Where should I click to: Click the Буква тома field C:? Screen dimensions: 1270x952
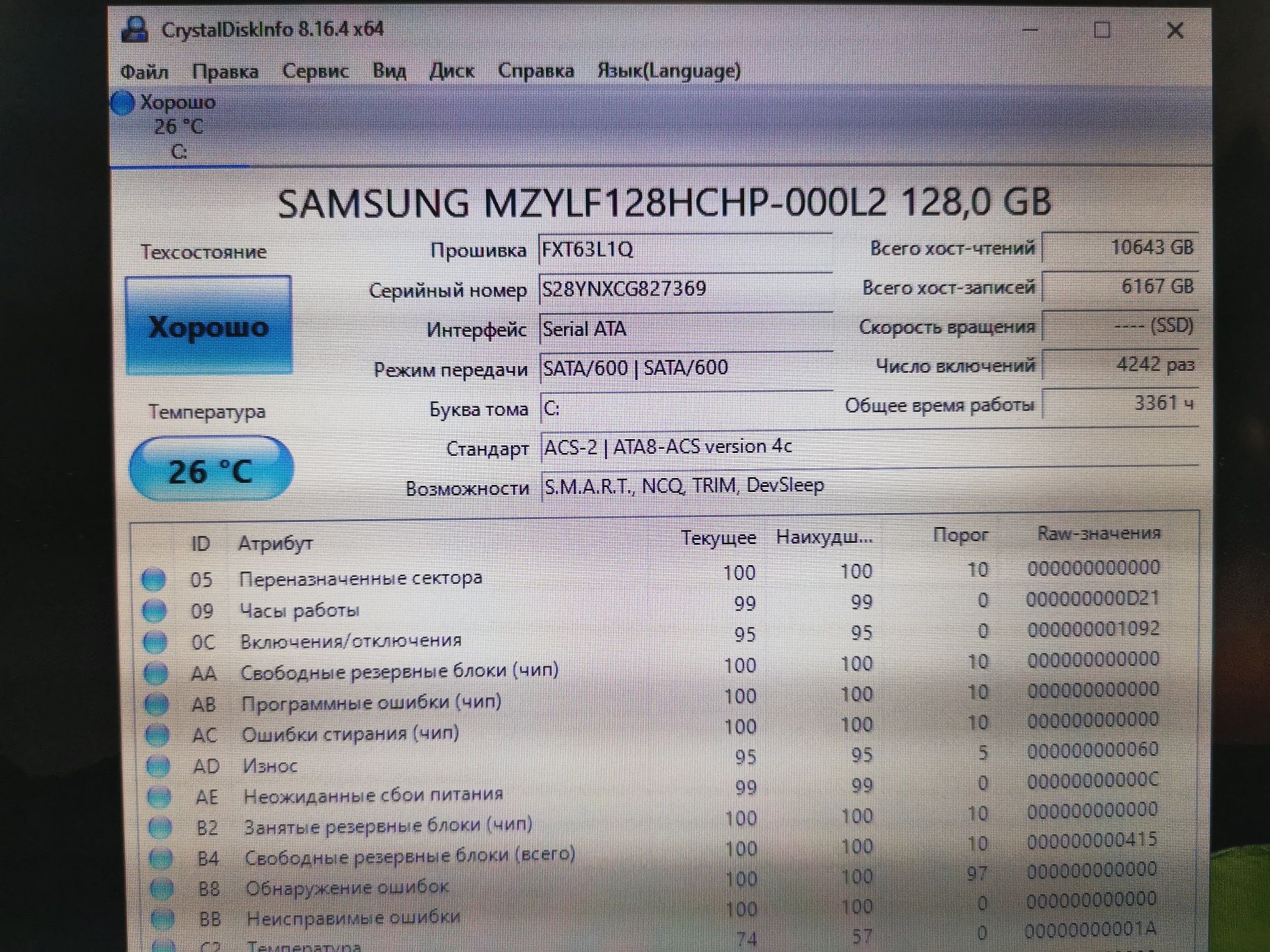pos(686,408)
